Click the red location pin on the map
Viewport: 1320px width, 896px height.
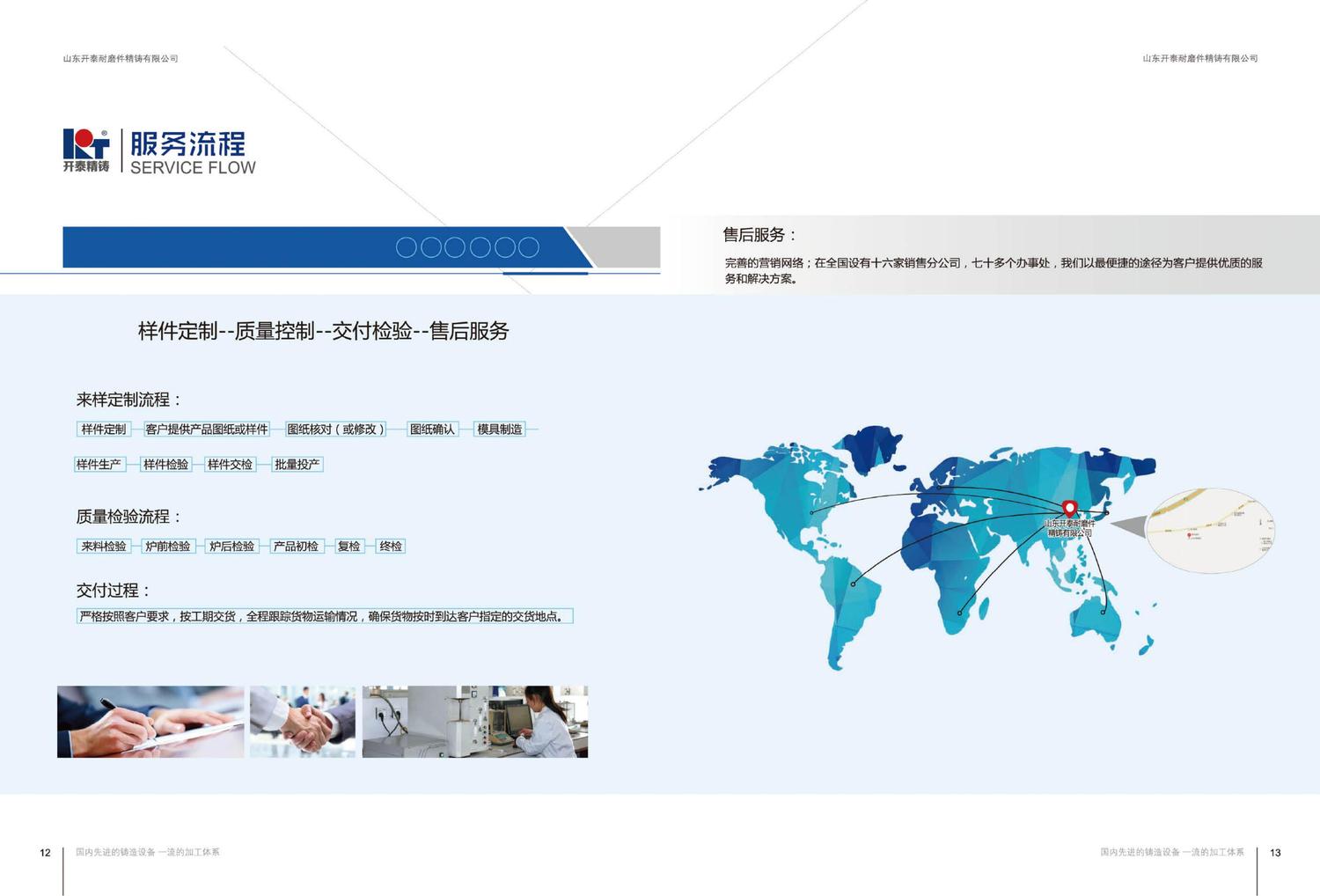[x=1070, y=509]
